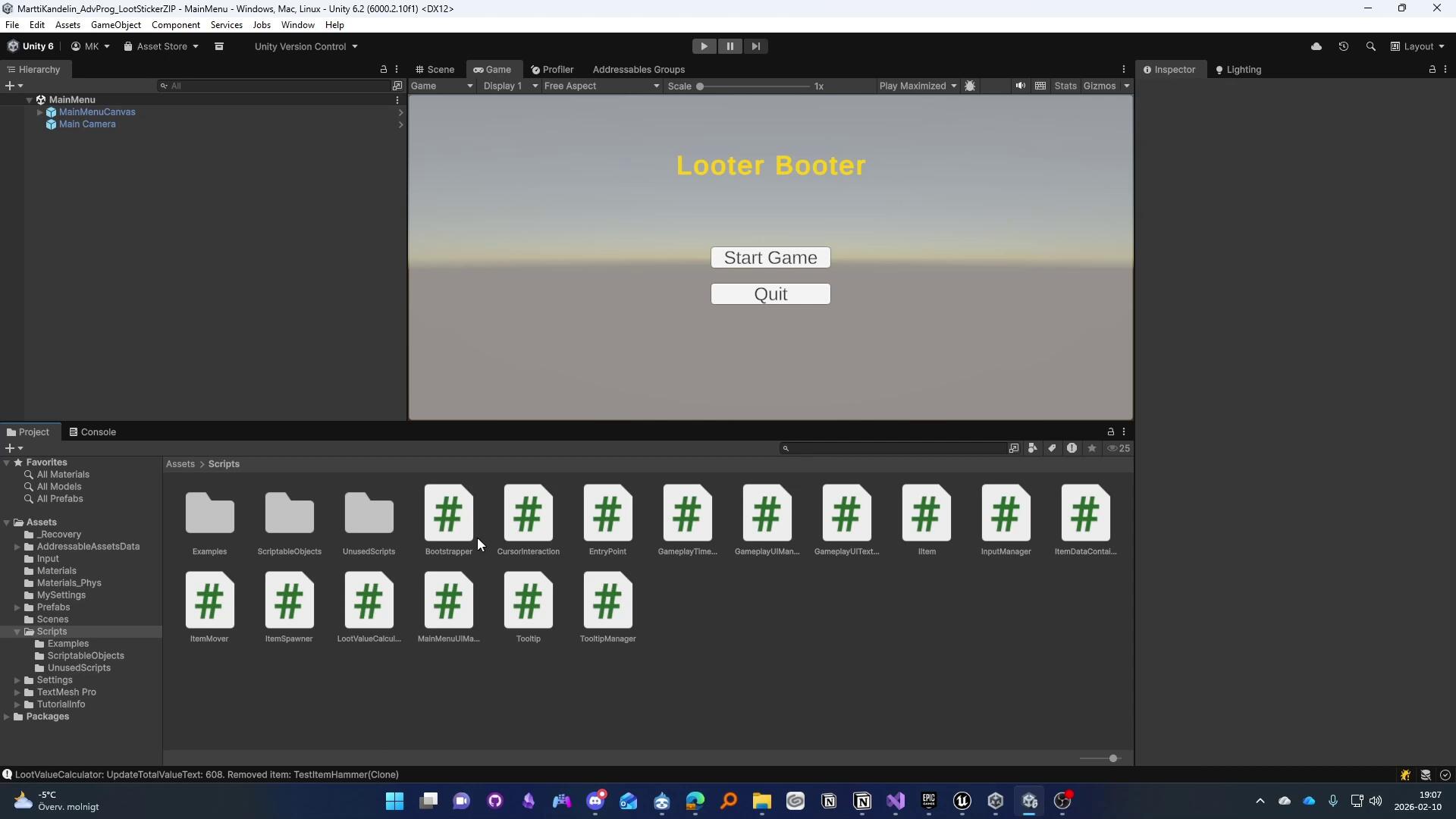Open the Free Aspect dropdown

pos(601,86)
